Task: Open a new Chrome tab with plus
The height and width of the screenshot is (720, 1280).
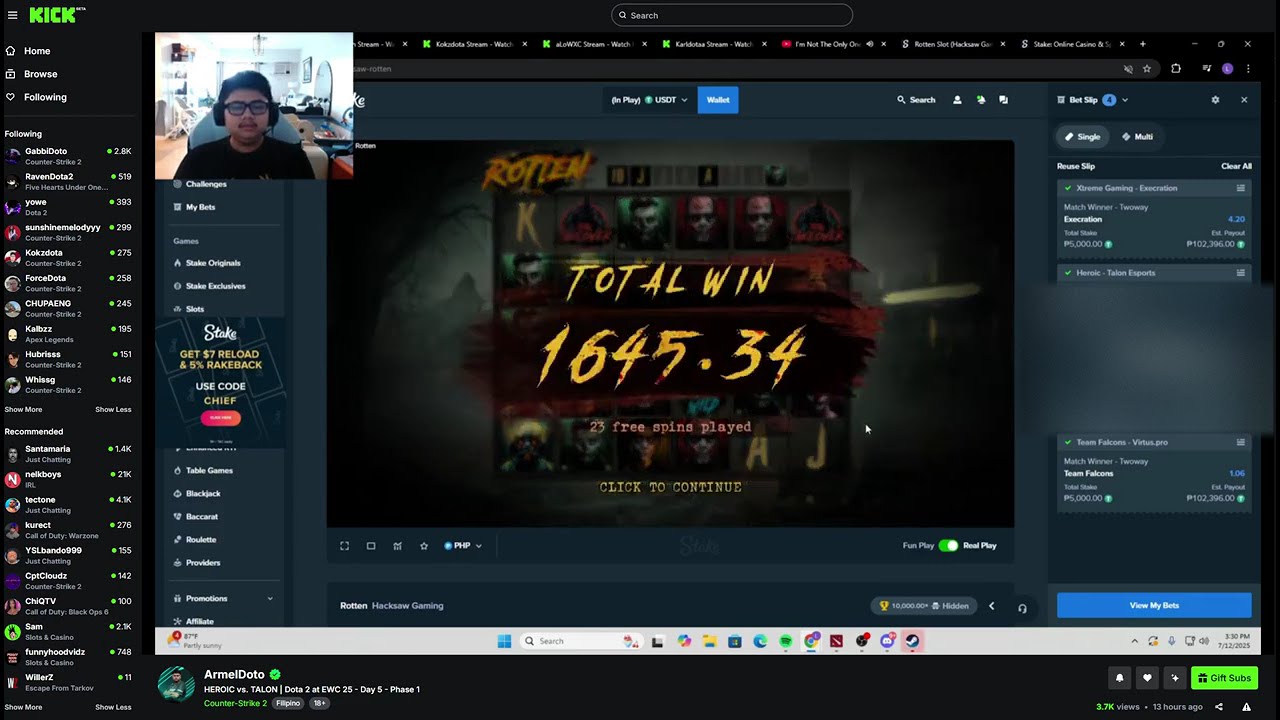Action: tap(1143, 44)
